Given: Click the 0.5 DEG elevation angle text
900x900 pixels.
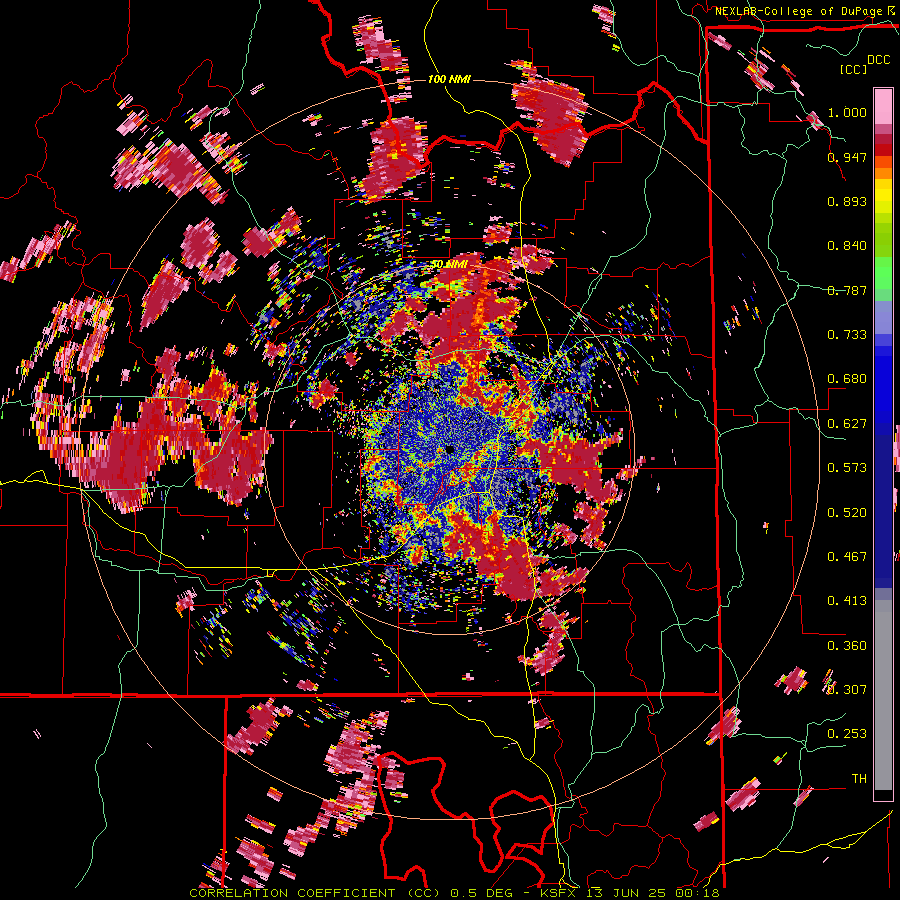Looking at the screenshot, I should 480,893.
